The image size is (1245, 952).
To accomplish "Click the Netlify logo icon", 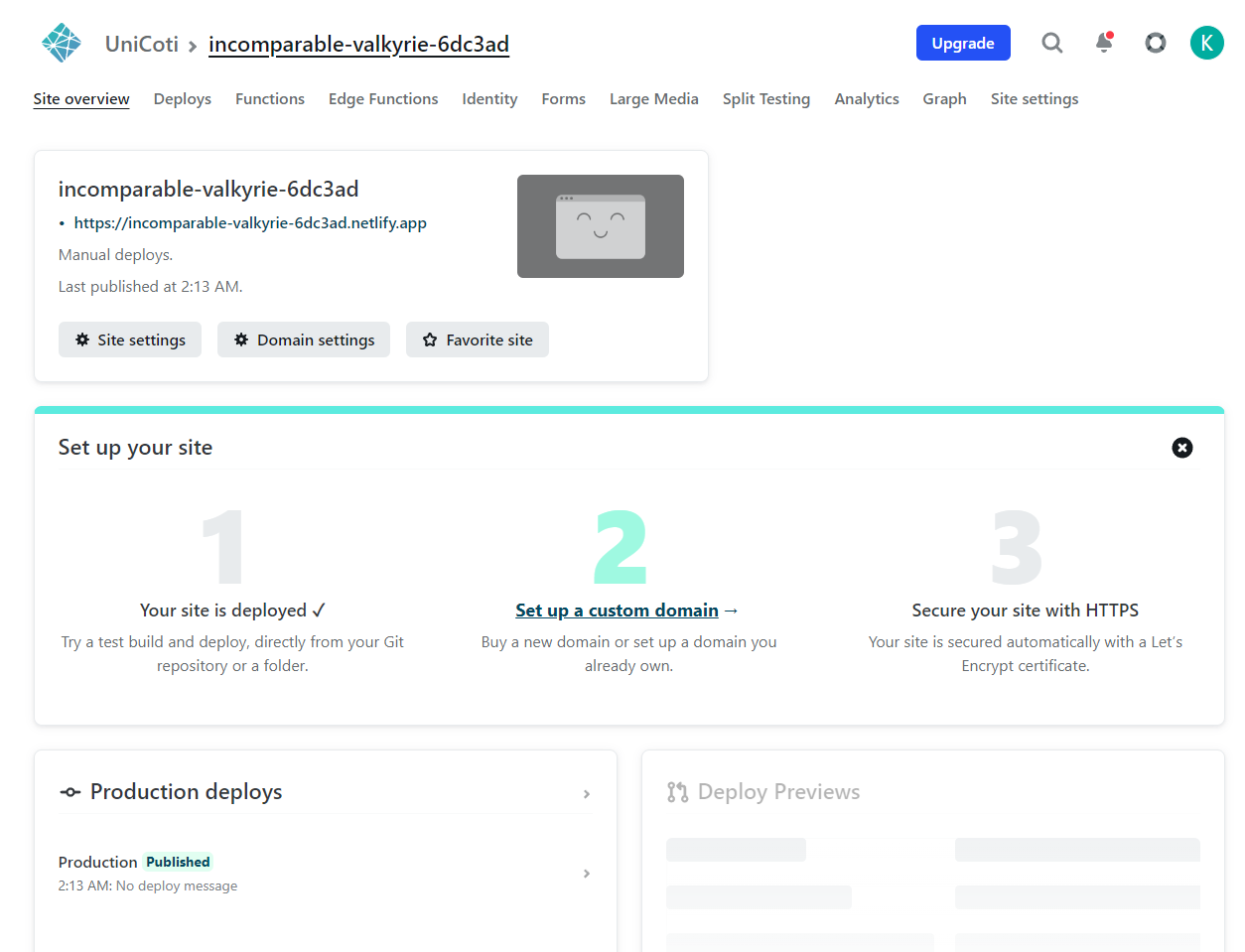I will (x=62, y=43).
